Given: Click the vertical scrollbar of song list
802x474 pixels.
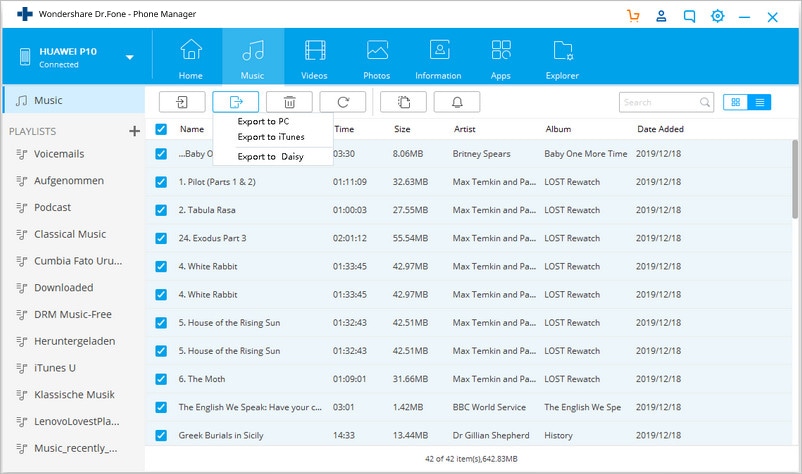Looking at the screenshot, I should pos(795,179).
